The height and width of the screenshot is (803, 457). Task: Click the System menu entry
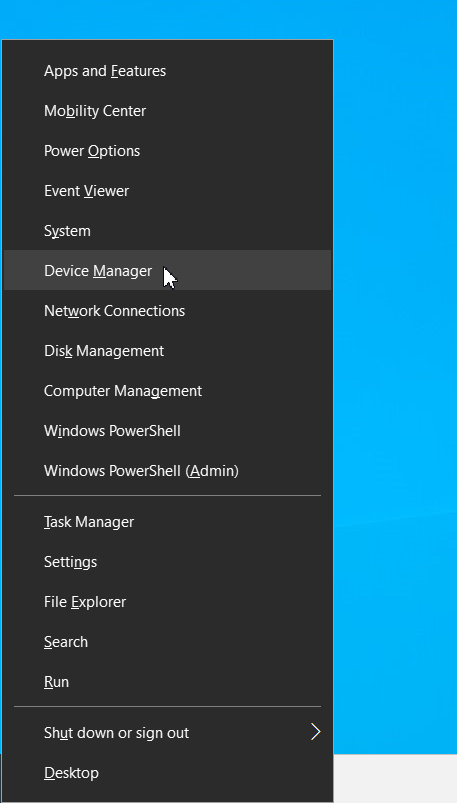tap(167, 230)
